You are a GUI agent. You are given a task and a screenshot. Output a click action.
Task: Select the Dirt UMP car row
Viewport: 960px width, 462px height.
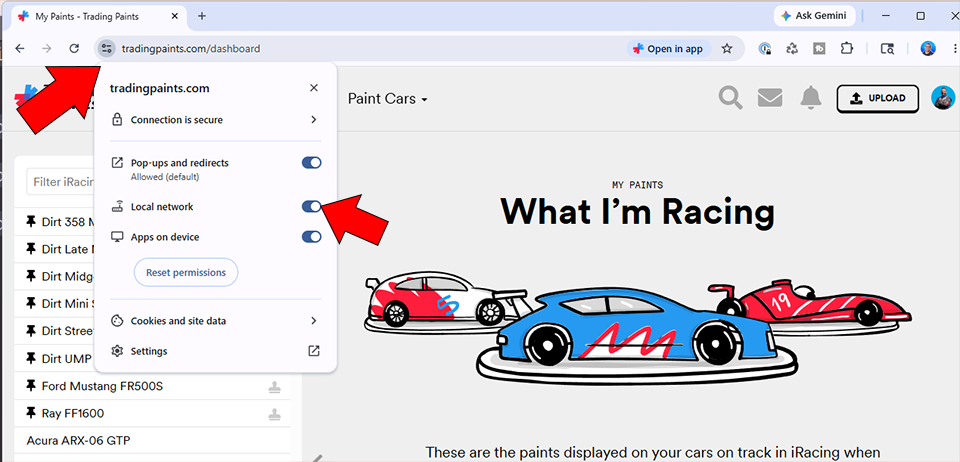click(x=55, y=359)
